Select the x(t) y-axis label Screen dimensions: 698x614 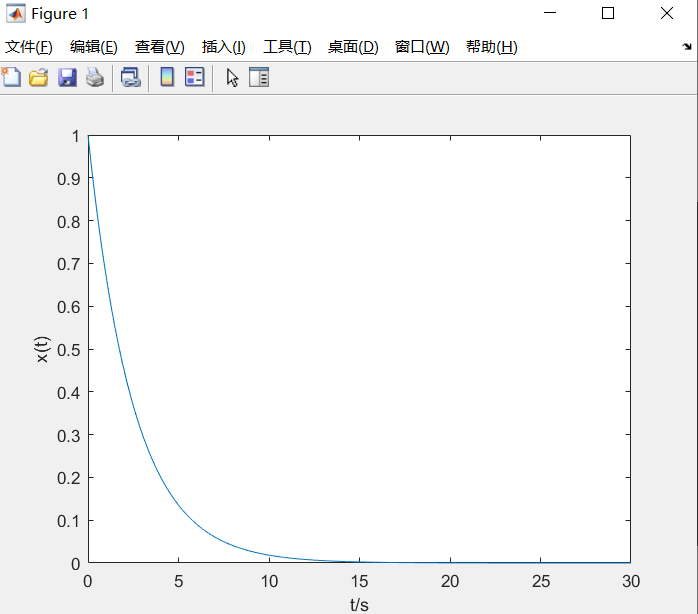(42, 350)
